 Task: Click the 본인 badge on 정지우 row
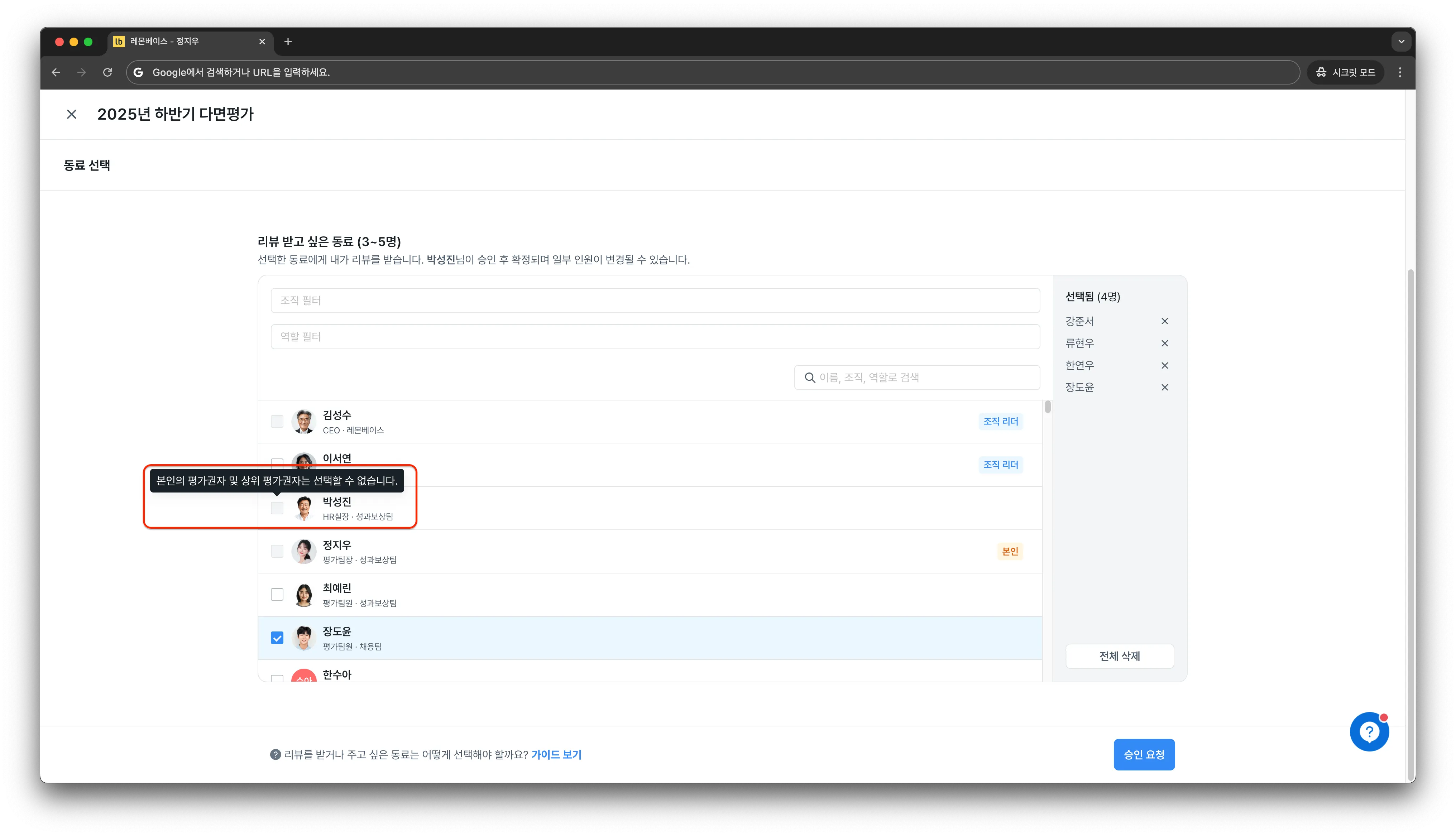point(1010,551)
